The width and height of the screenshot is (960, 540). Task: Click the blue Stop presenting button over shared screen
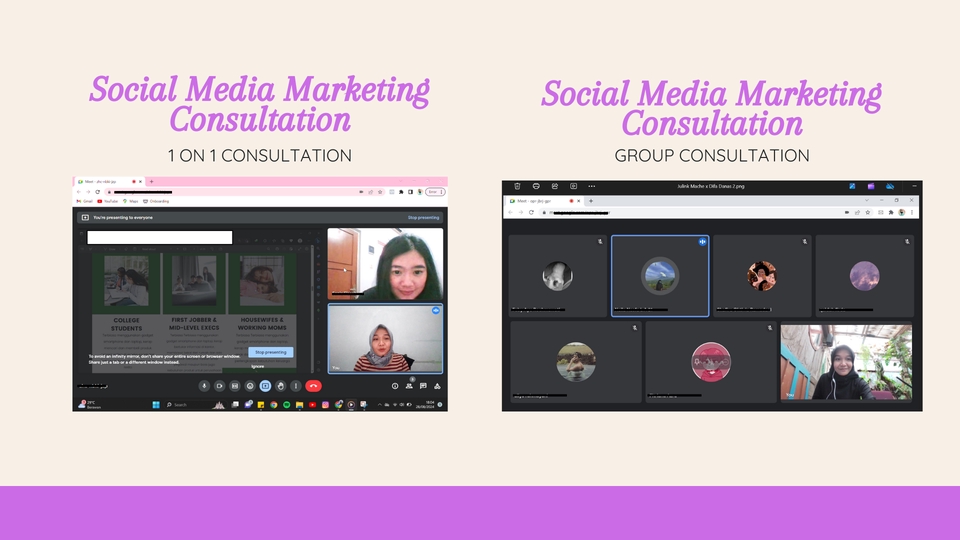tap(271, 352)
